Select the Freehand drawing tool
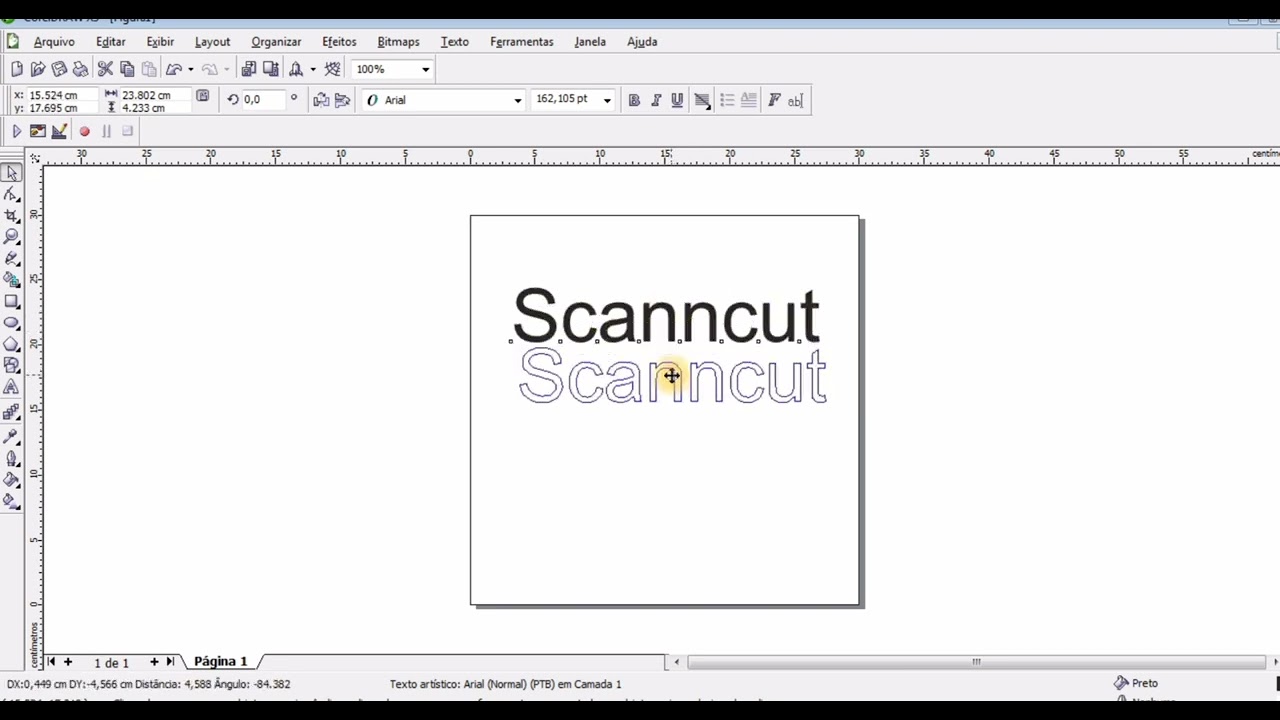 pyautogui.click(x=12, y=259)
